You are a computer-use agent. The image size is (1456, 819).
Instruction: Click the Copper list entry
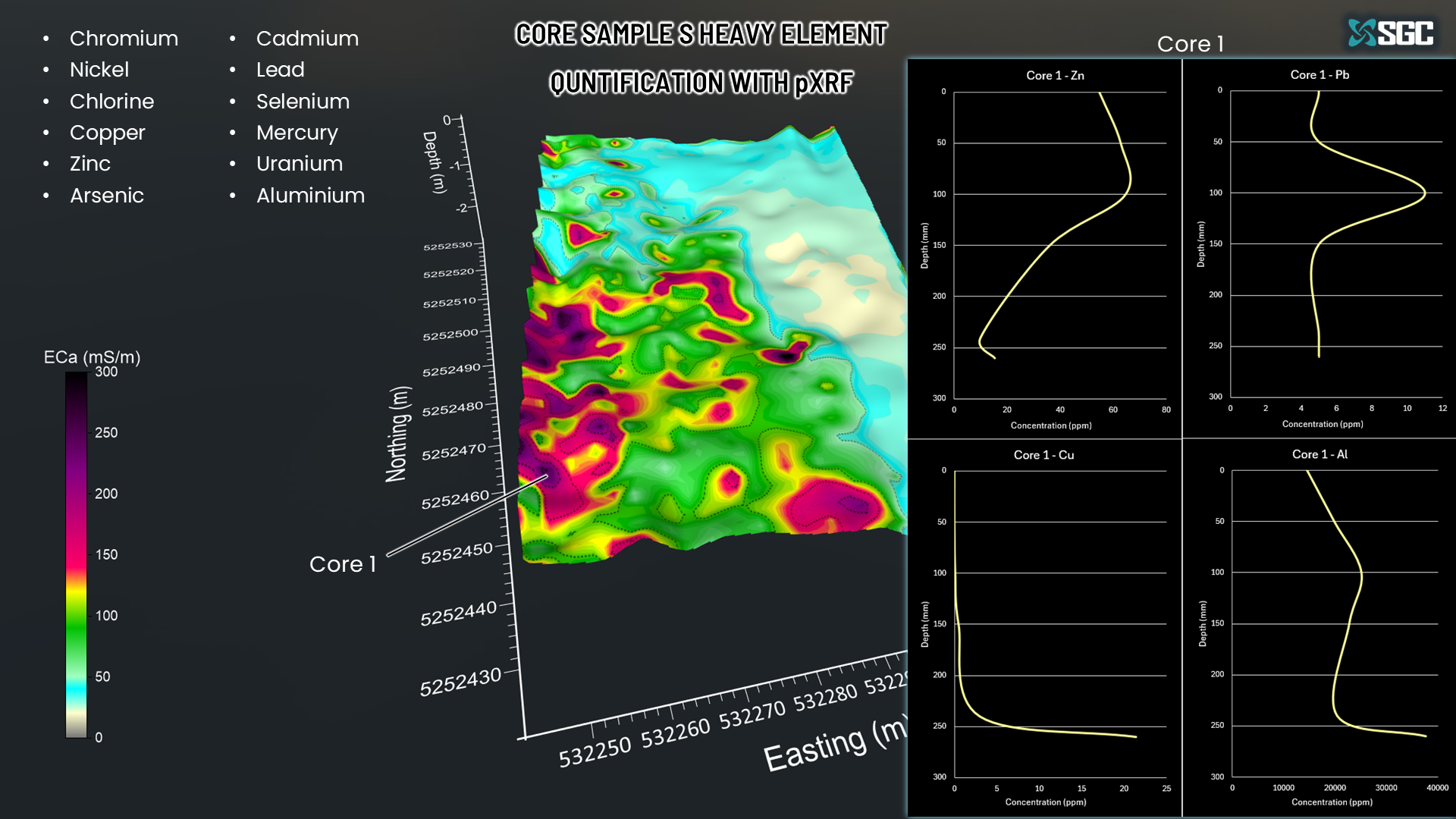click(107, 133)
